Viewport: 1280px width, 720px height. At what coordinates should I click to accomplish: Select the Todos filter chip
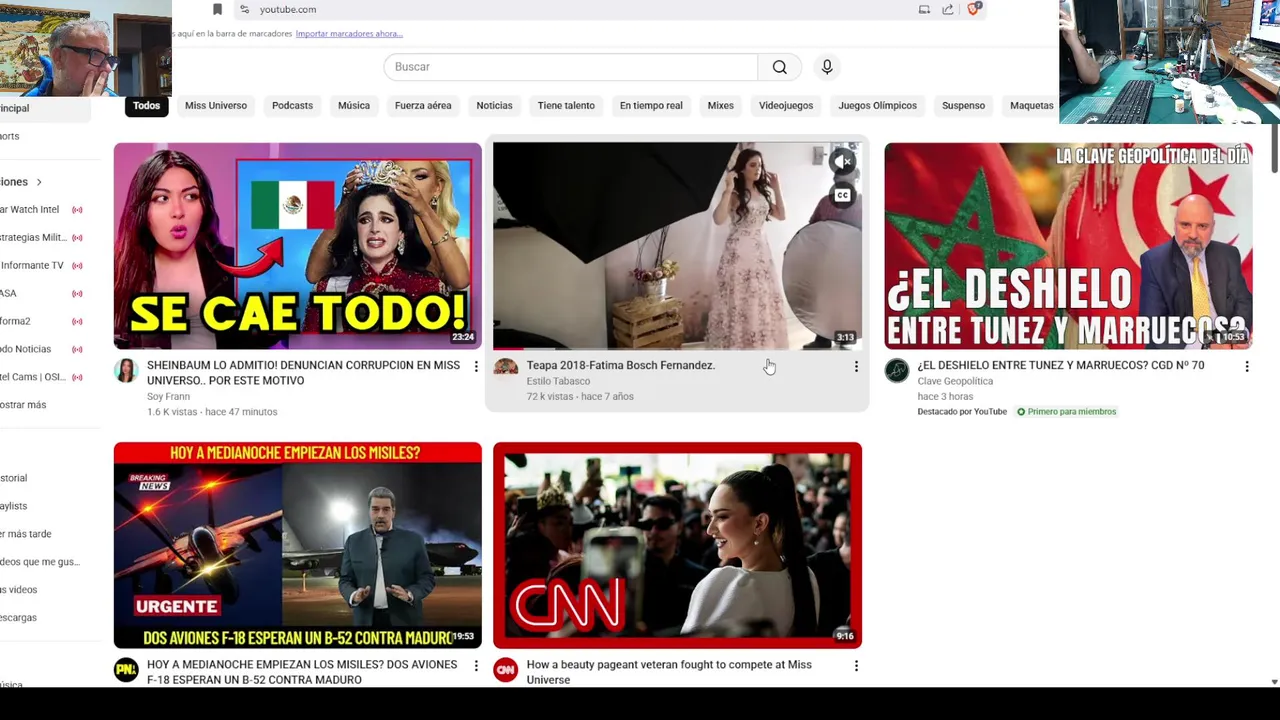click(x=146, y=105)
